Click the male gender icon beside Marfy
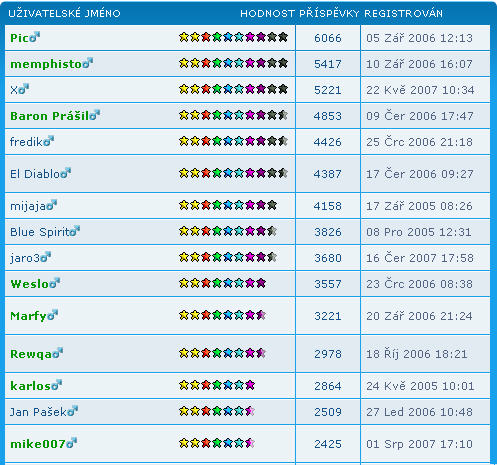This screenshot has width=497, height=465. tap(53, 315)
